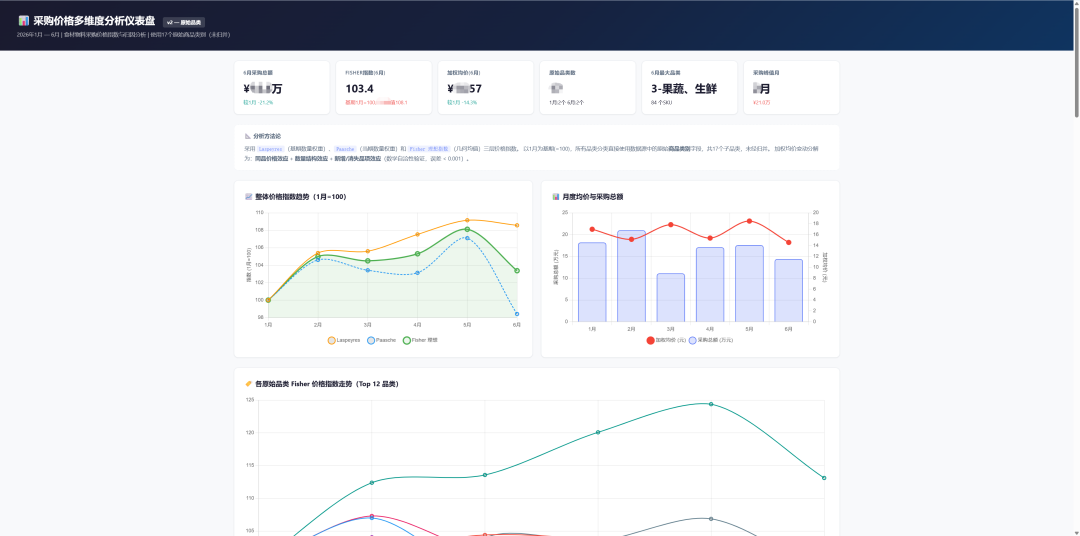Click the red 加权均价 point for 6月
1080x536 pixels.
[x=789, y=243]
